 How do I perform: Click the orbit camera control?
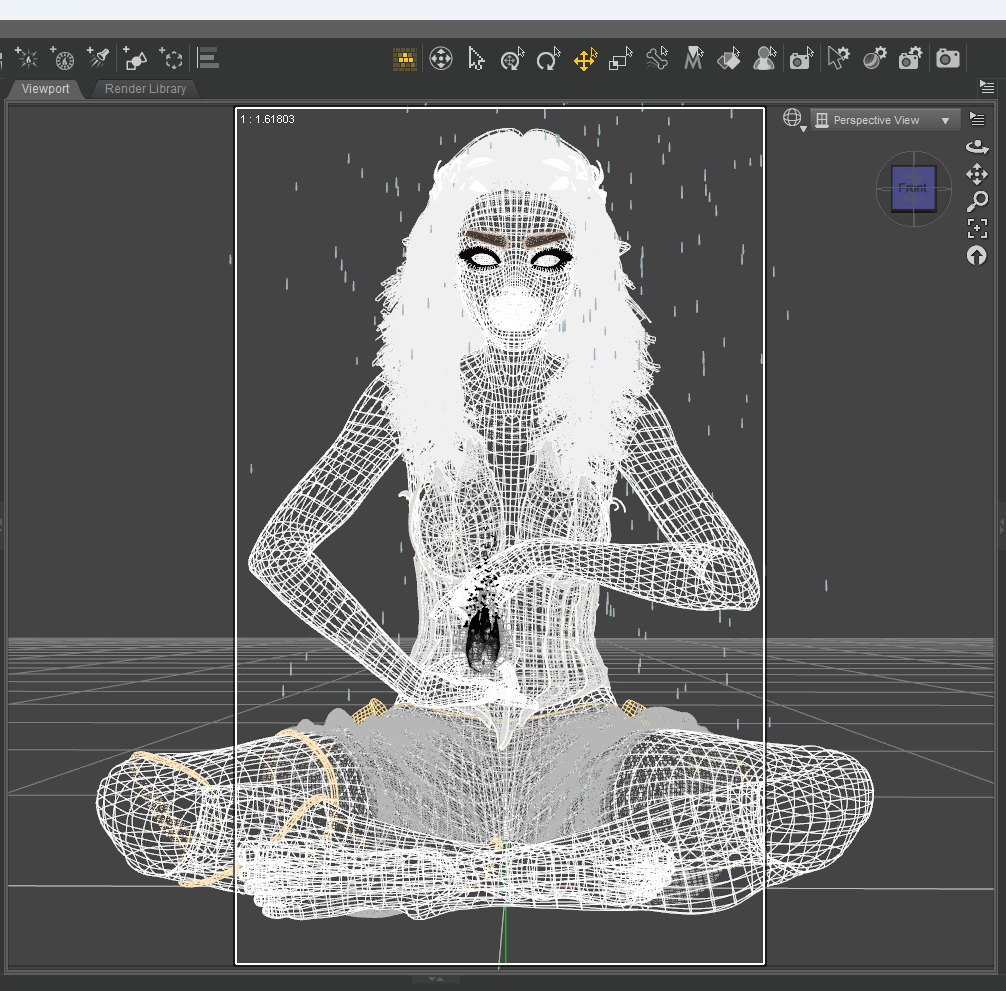[x=977, y=147]
